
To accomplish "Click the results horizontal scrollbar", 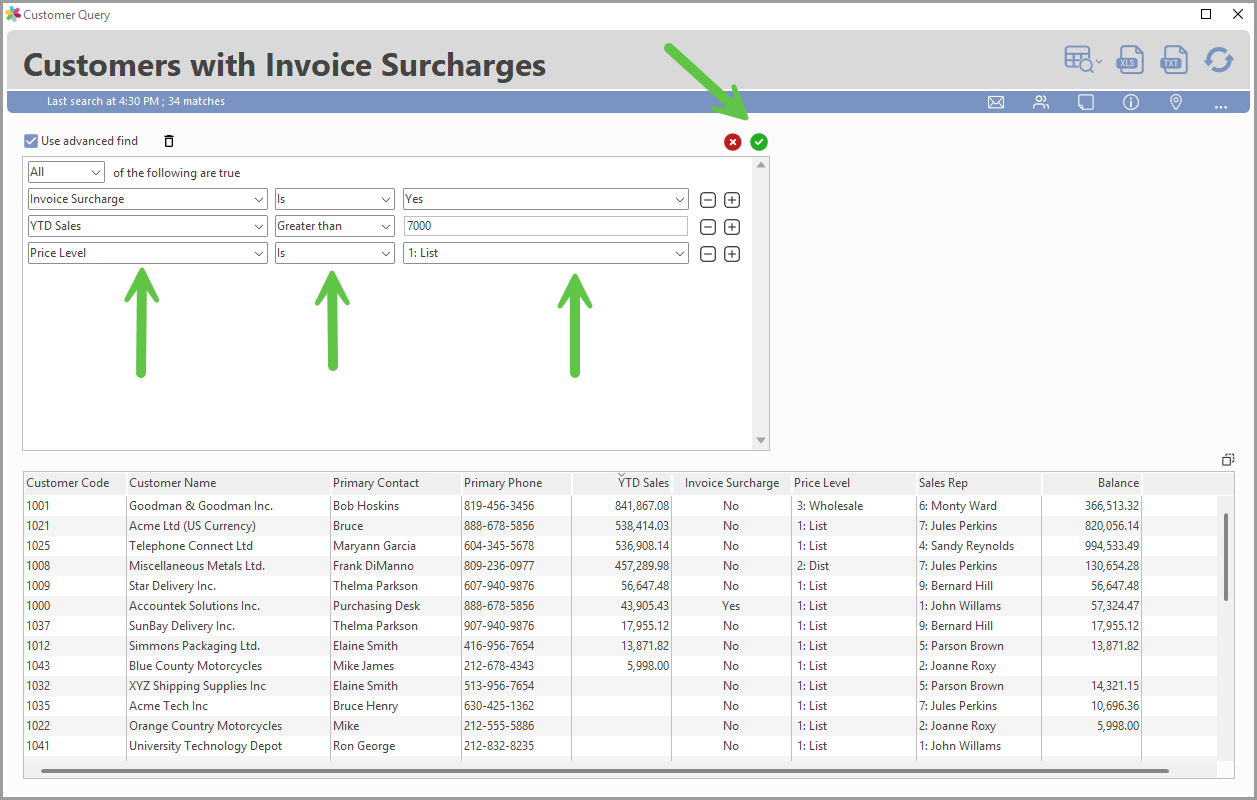I will [605, 771].
